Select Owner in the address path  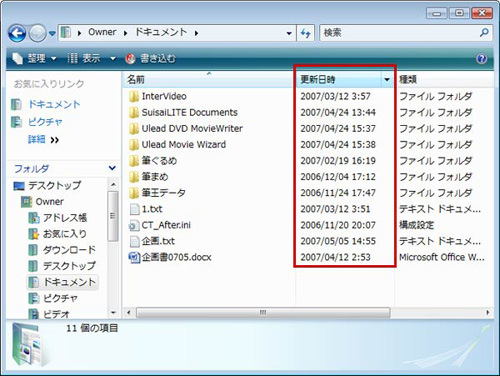[x=102, y=32]
